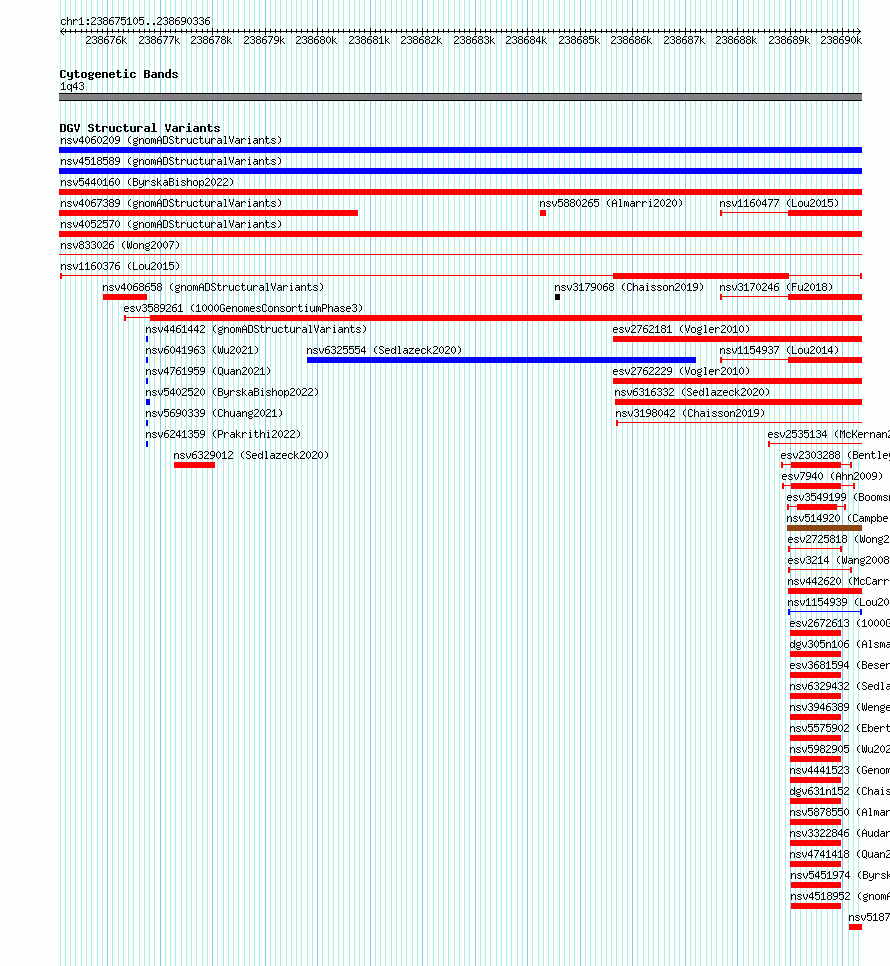Screen dimensions: 890x966
Task: Click the nsv3322846 variant label
Action: click(x=839, y=832)
